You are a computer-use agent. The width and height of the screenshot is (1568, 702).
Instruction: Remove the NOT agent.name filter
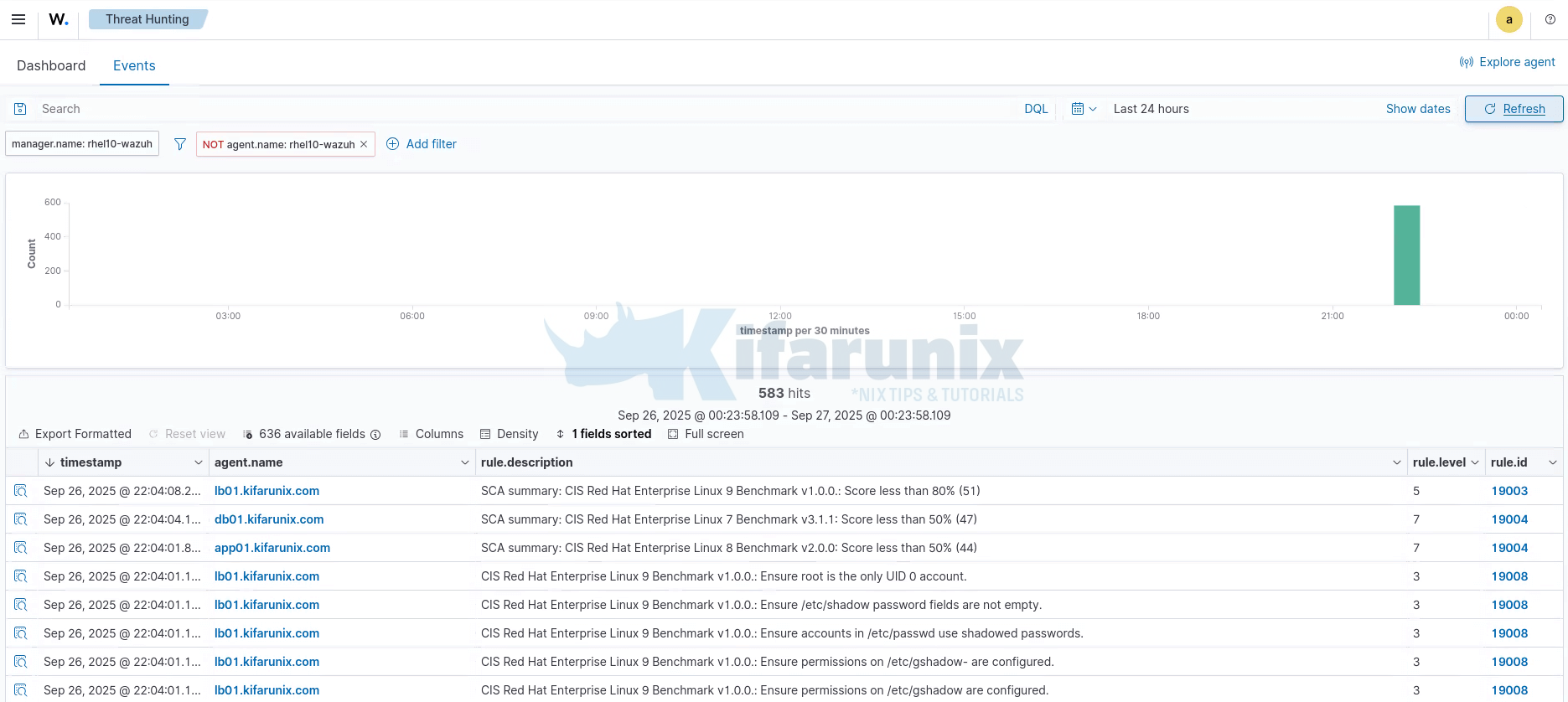[x=364, y=144]
